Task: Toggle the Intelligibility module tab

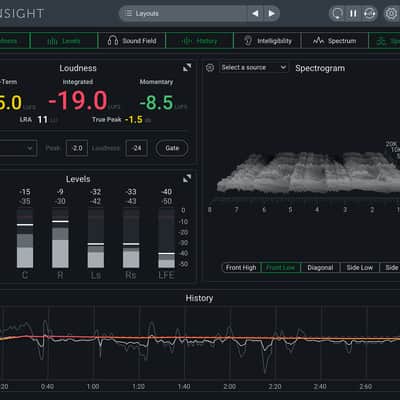Action: 268,41
